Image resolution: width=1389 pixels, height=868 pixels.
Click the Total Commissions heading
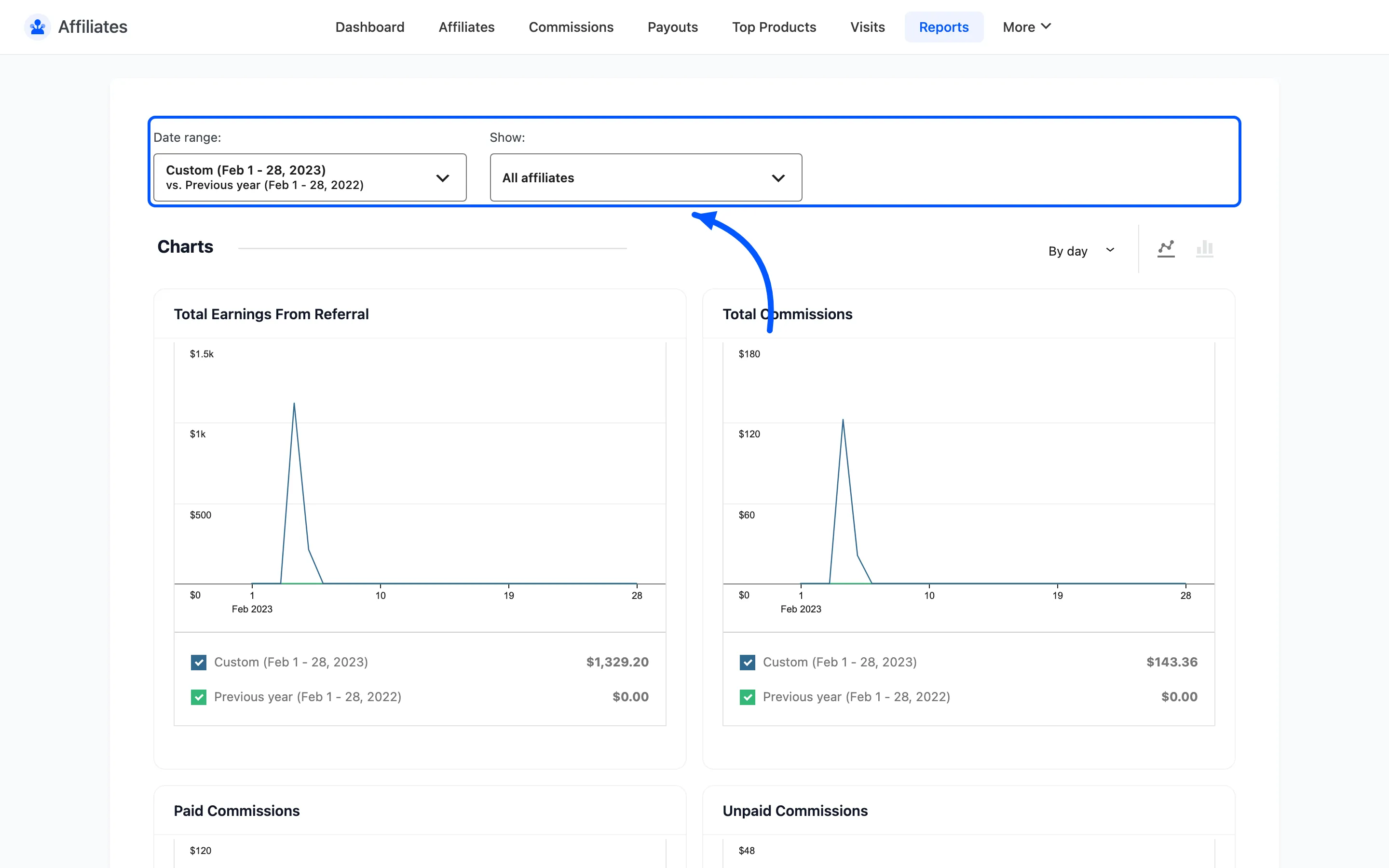pos(788,314)
